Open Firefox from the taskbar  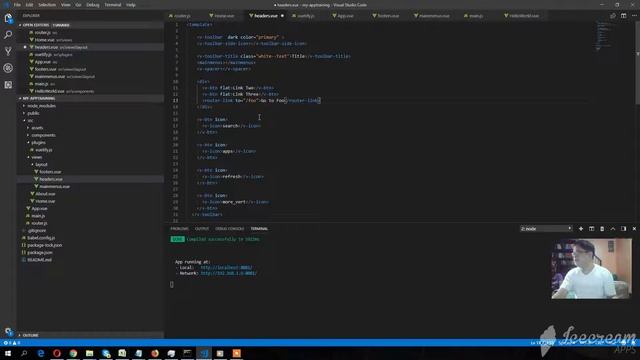(155, 353)
